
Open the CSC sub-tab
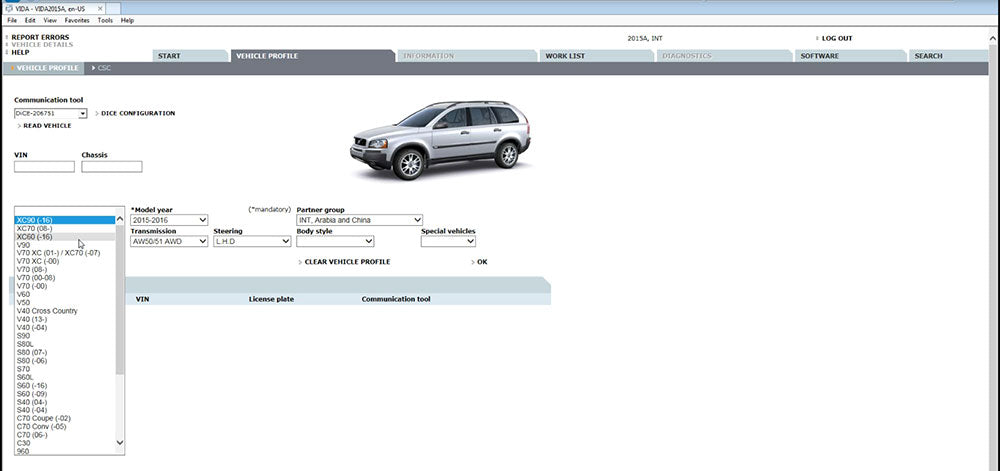103,68
